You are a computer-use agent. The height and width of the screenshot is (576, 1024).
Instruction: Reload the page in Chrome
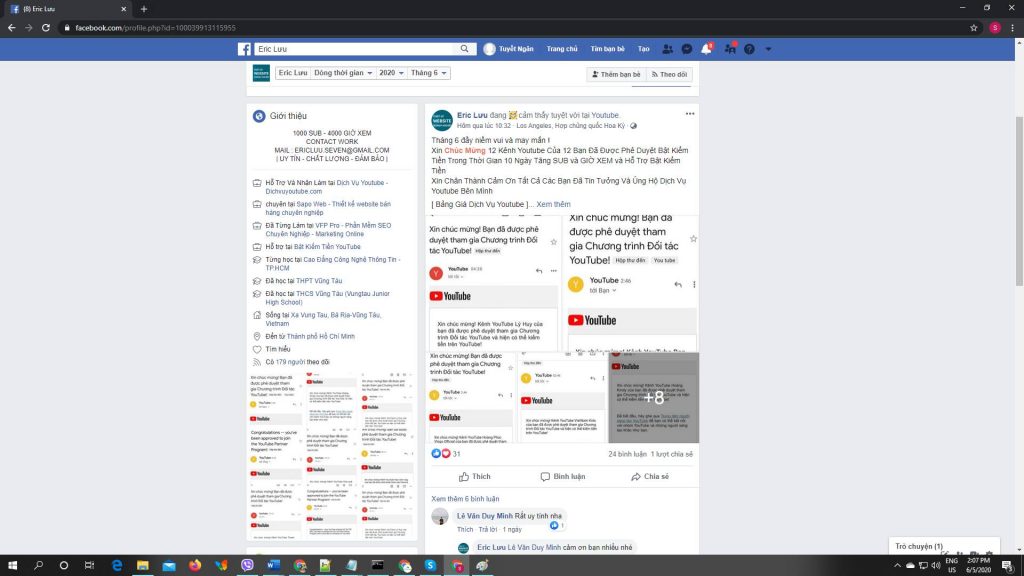point(46,27)
